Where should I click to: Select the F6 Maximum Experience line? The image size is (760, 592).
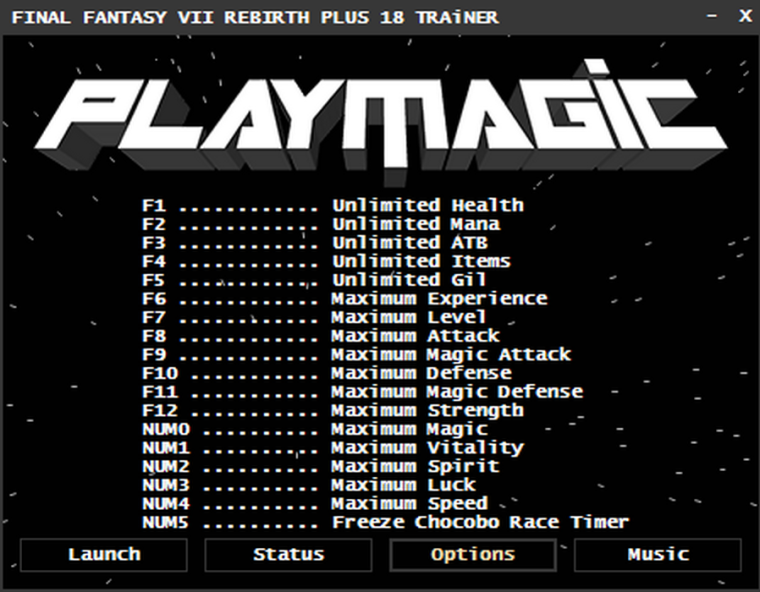tap(345, 299)
